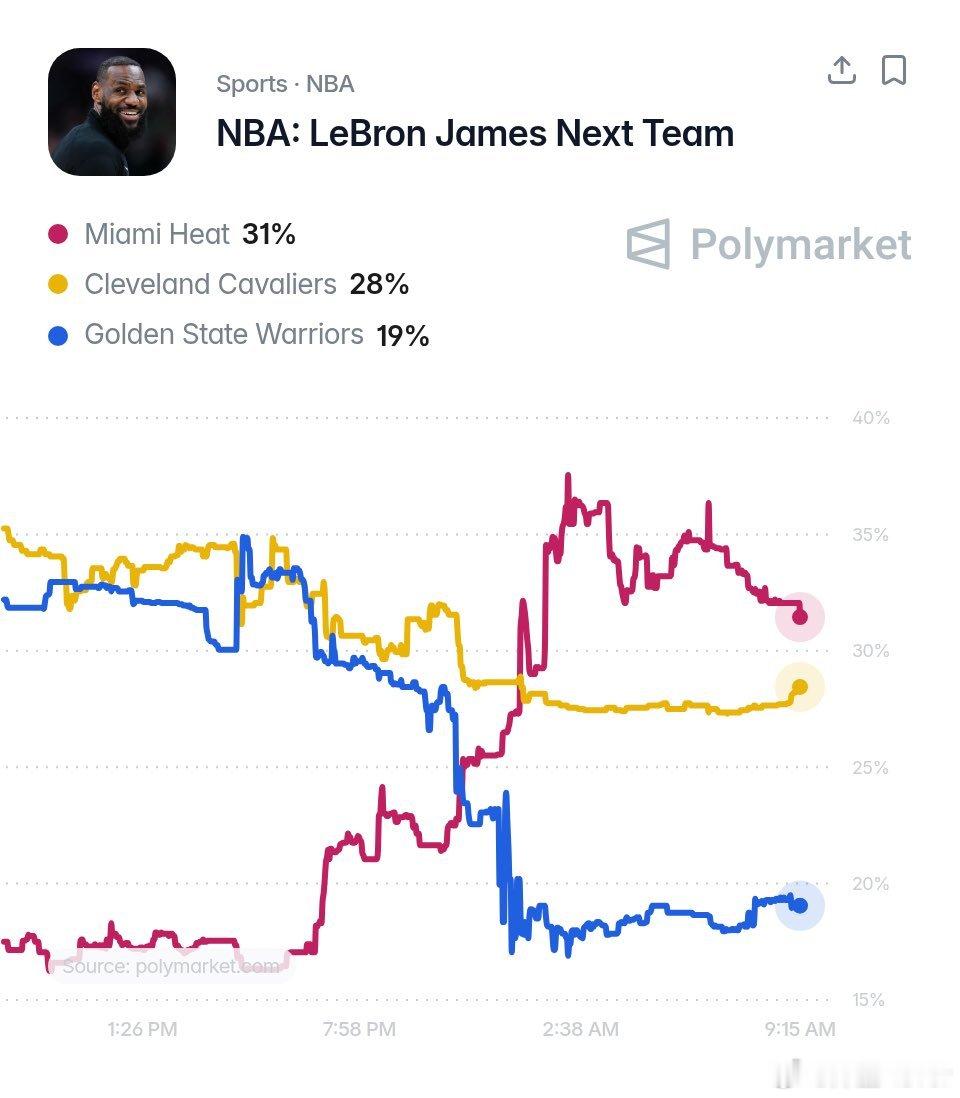
Task: Select the Cleveland Cavaliers yellow legend dot
Action: (x=58, y=284)
